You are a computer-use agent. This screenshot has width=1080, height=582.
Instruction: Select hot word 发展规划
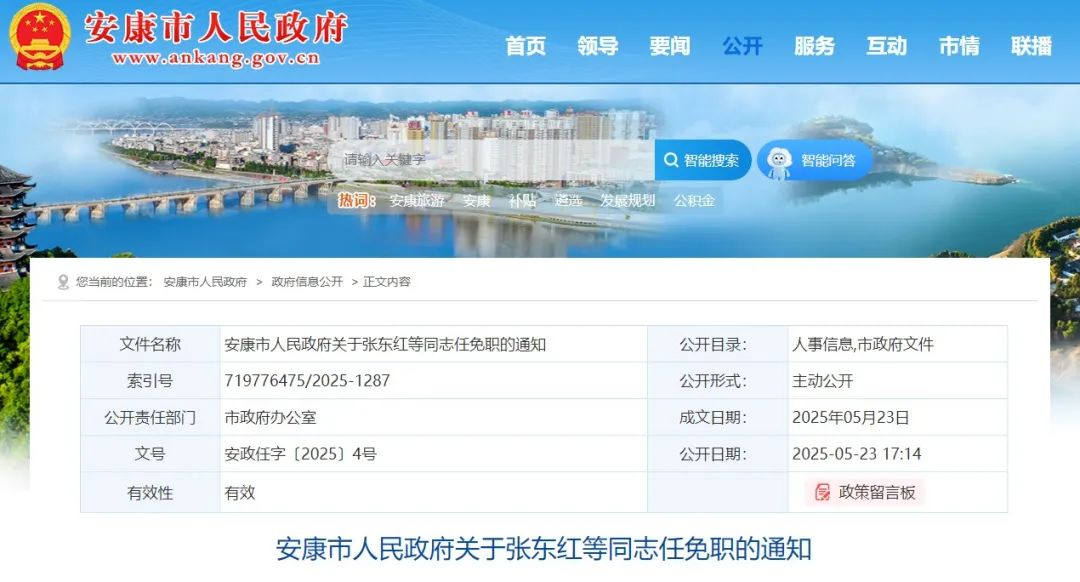coord(627,200)
